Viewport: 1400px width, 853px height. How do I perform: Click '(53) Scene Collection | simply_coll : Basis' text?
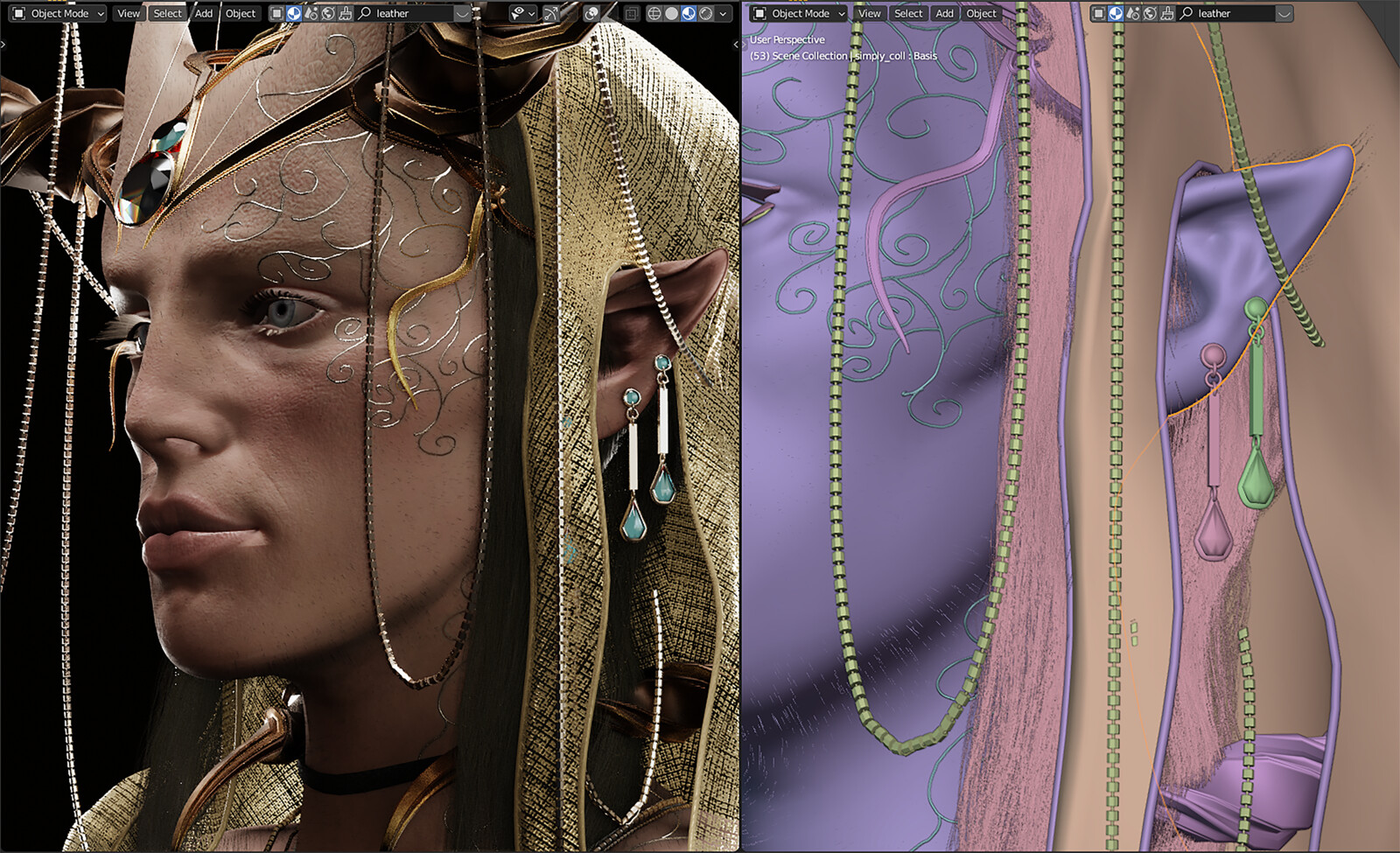843,55
